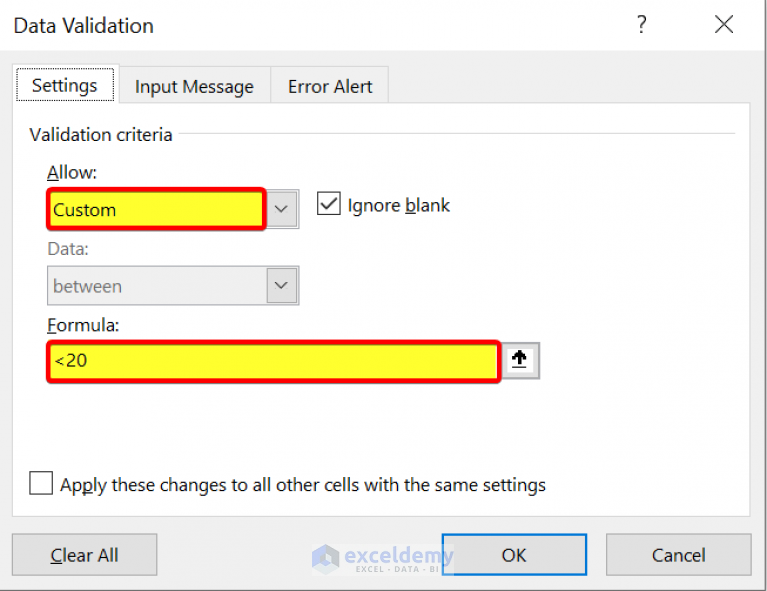Click the Clear All button
This screenshot has width=767, height=591.
85,555
